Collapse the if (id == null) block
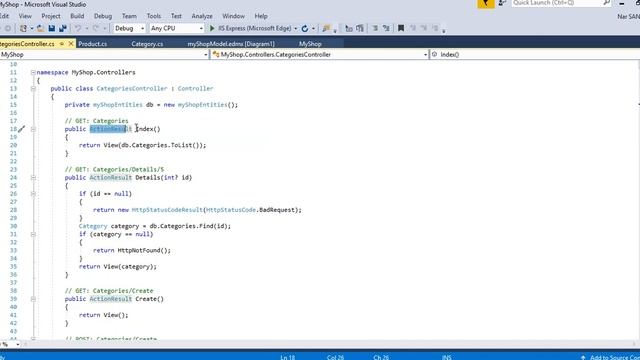The height and width of the screenshot is (360, 640). coord(33,194)
